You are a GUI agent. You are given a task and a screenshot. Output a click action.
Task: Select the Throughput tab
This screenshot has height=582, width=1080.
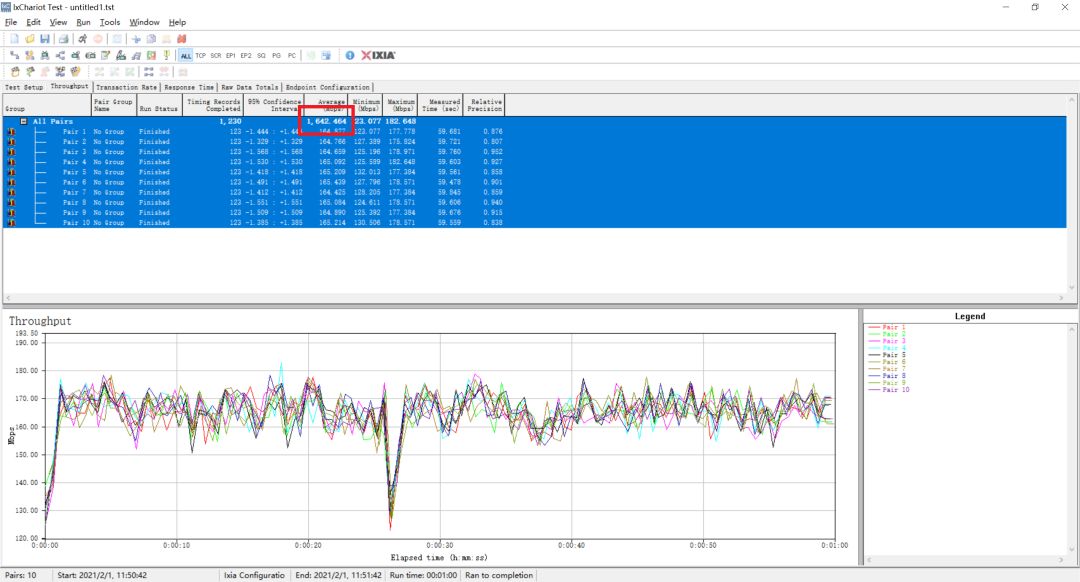70,86
